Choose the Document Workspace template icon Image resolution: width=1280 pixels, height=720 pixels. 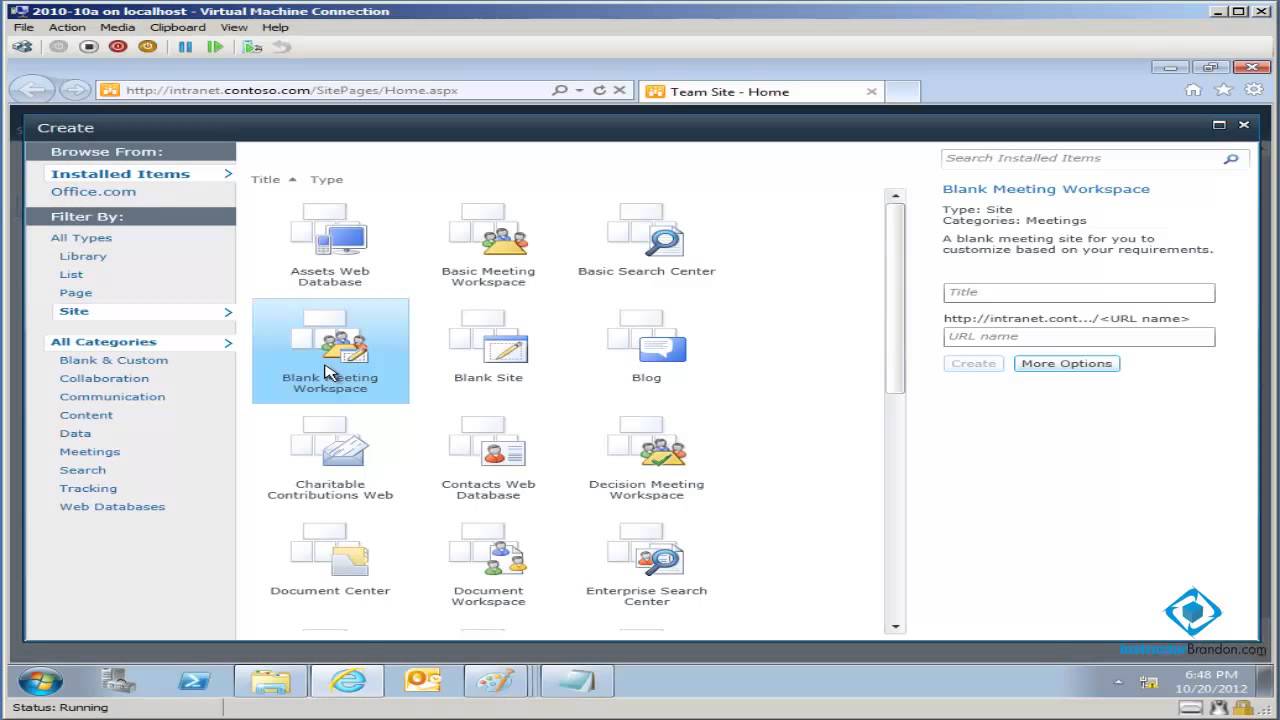(x=488, y=549)
